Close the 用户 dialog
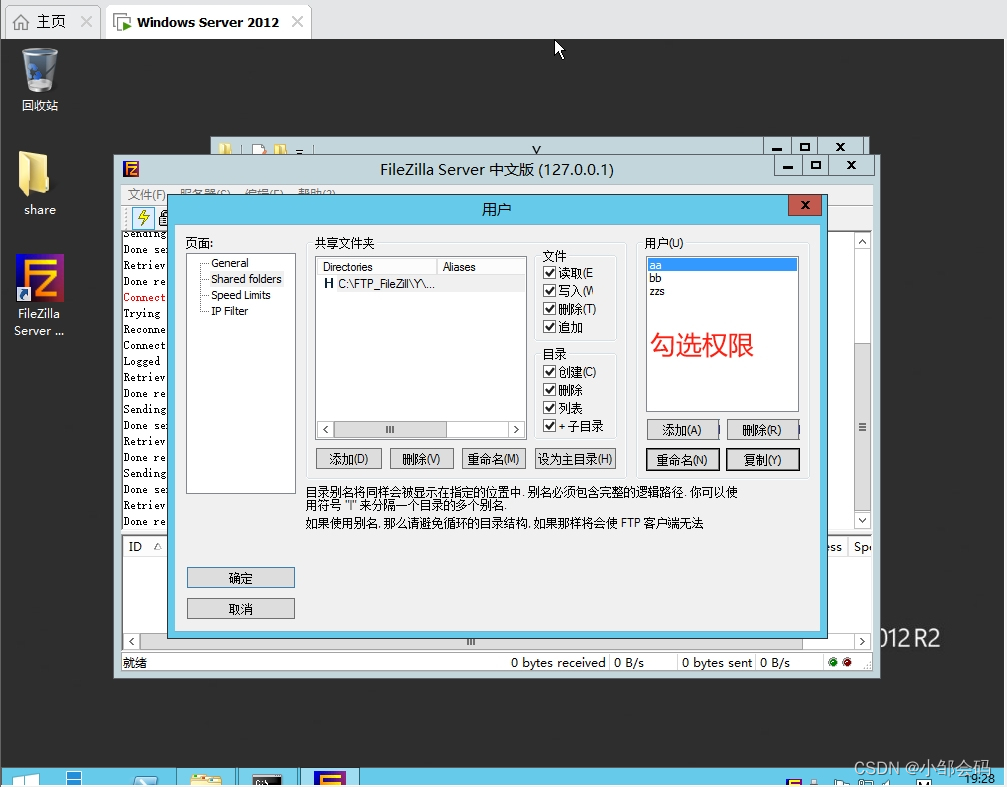1007x787 pixels. coord(805,205)
